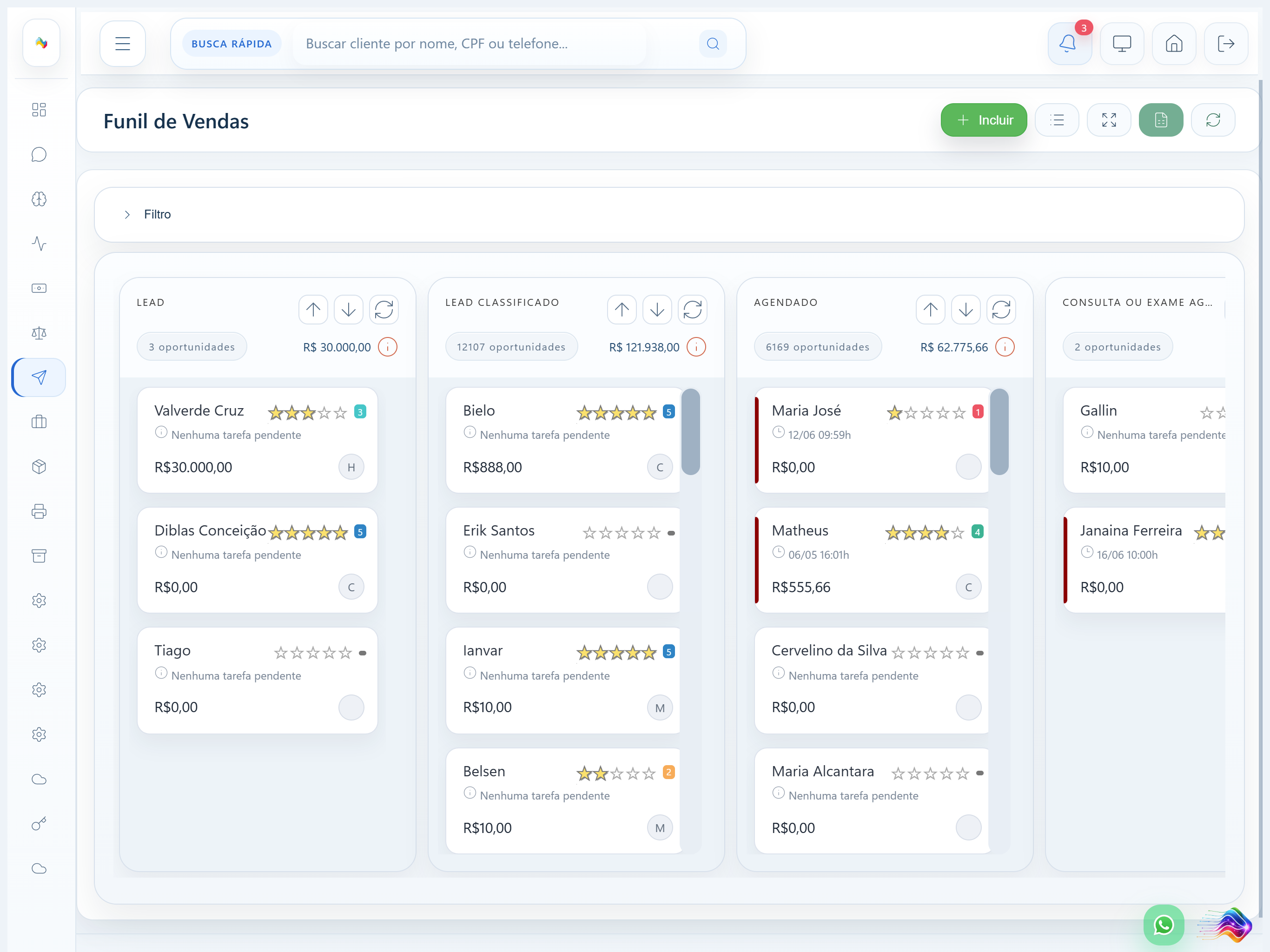Open the hamburger menu button
1270x952 pixels.
click(x=122, y=44)
